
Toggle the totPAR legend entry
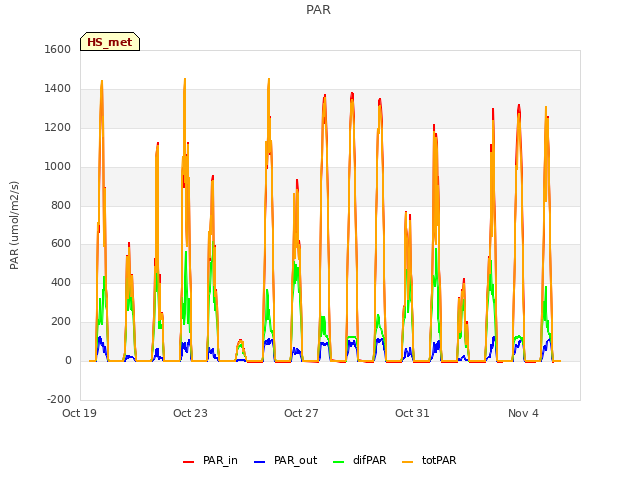tap(429, 460)
